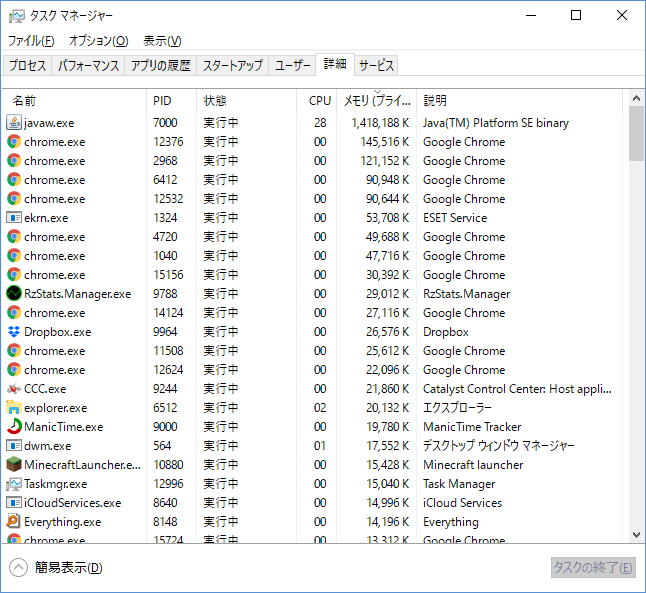Click the Dropbox.exe icon
This screenshot has height=593, width=646.
click(x=14, y=332)
